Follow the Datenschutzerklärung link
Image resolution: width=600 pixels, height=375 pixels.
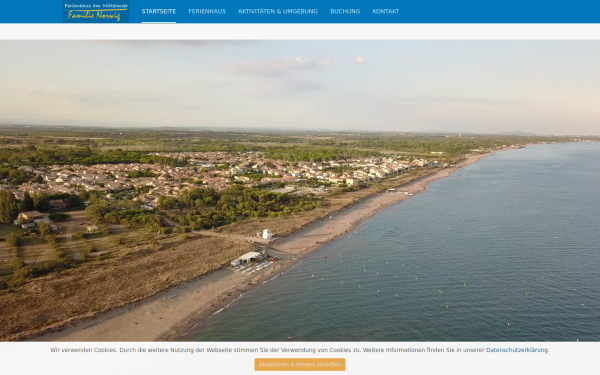click(x=517, y=350)
